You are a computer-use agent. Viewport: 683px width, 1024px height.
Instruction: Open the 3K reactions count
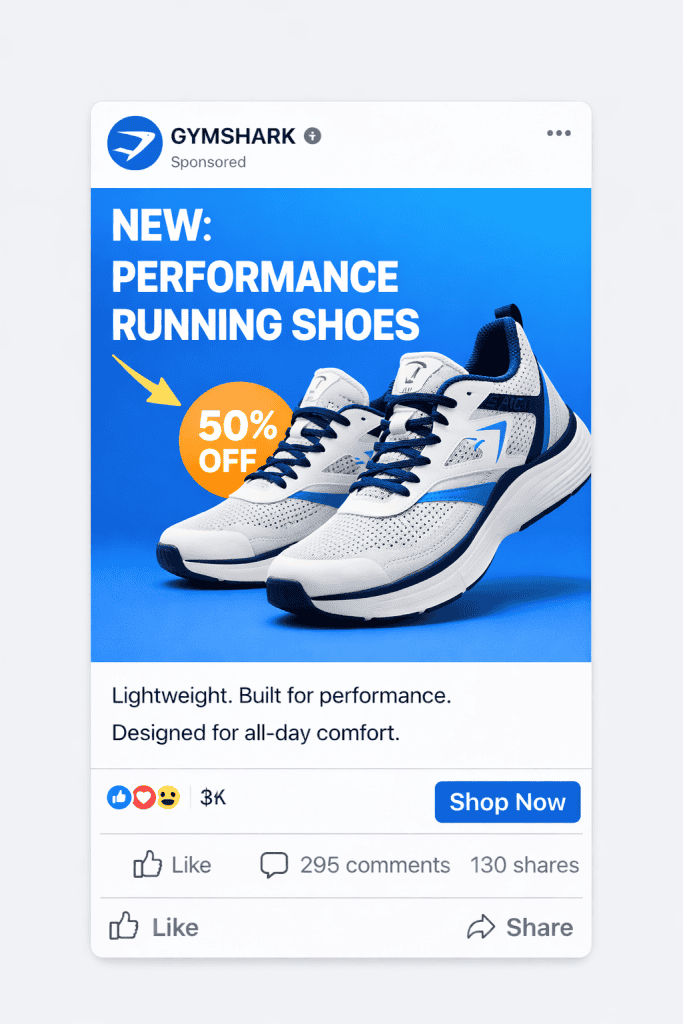click(x=213, y=797)
